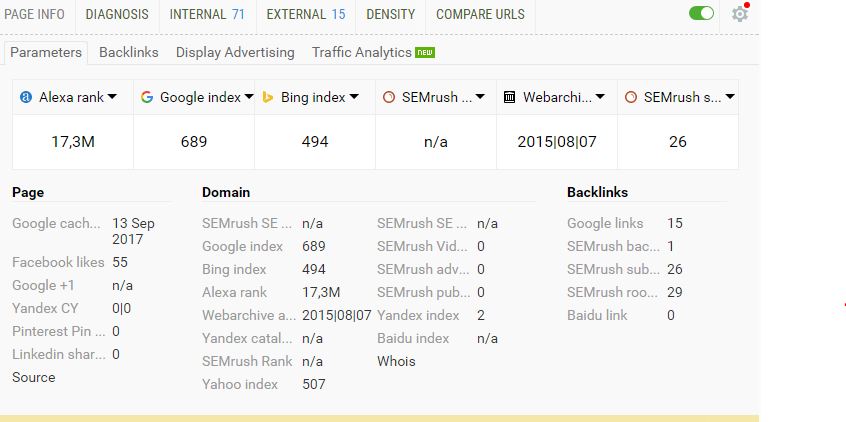Viewport: 846px width, 422px height.
Task: Click the Pinterest Pin label
Action: point(58,331)
